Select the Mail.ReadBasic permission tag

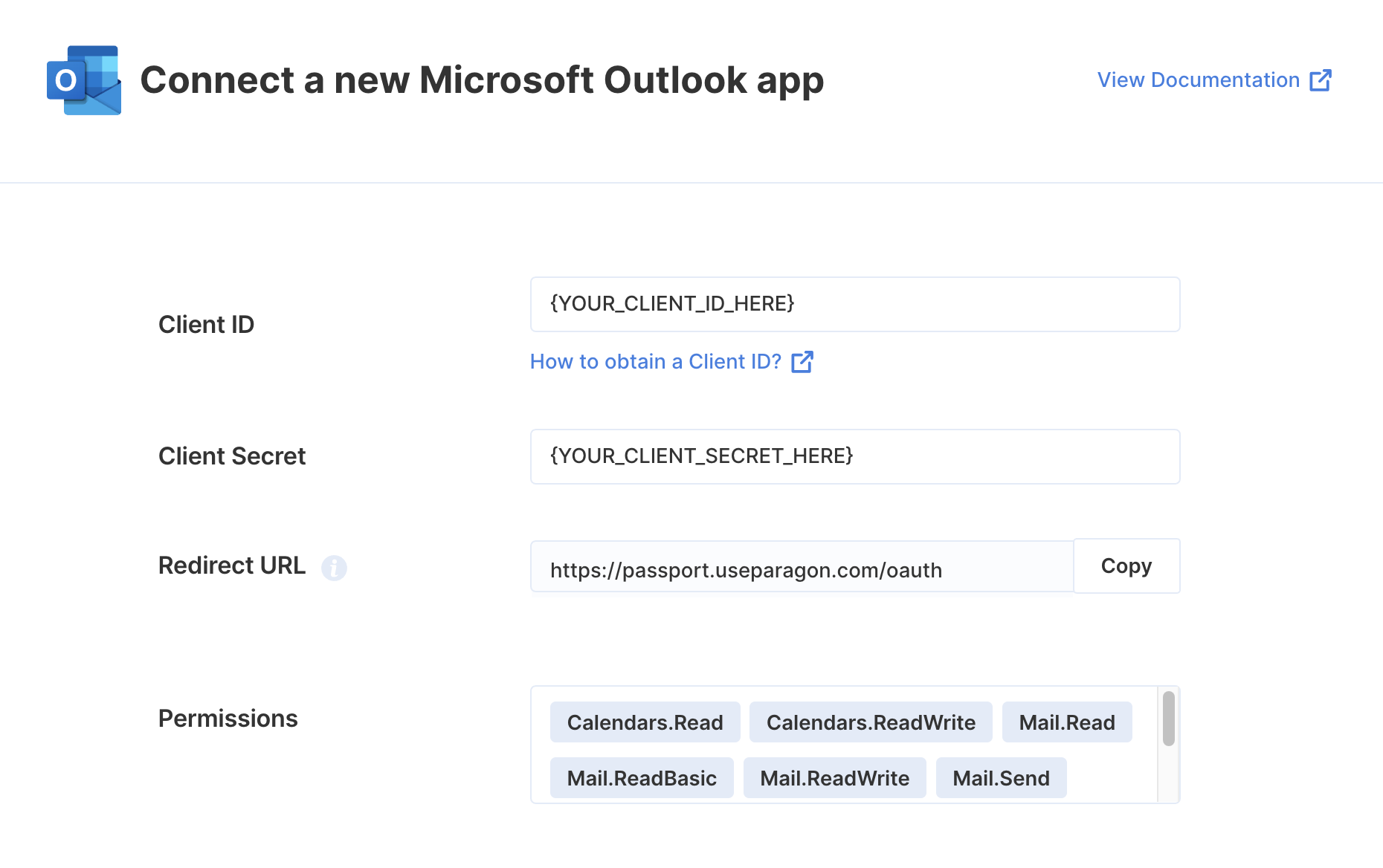(x=642, y=778)
